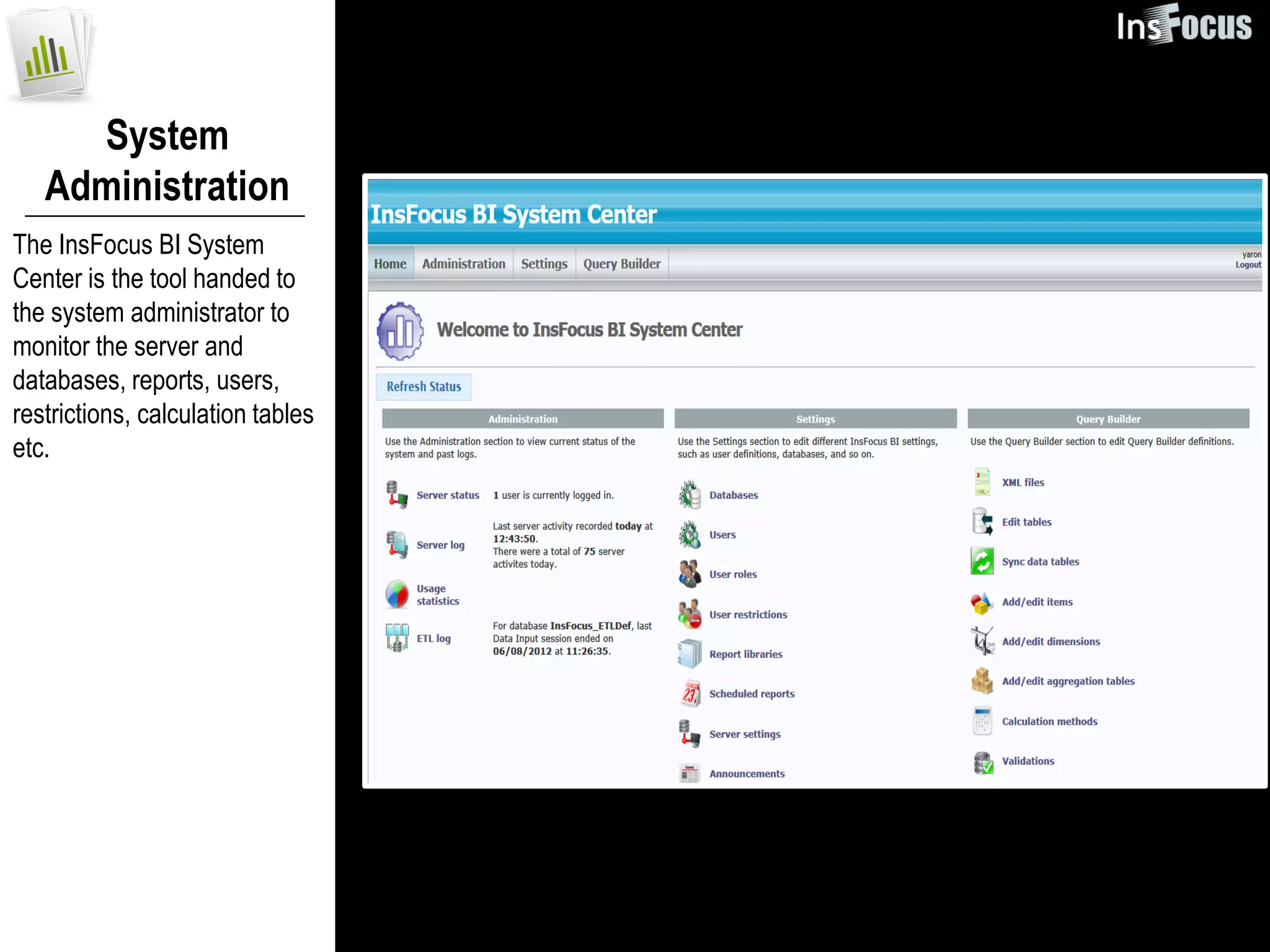
Task: Click the Scheduled reports calendar icon
Action: (x=690, y=694)
